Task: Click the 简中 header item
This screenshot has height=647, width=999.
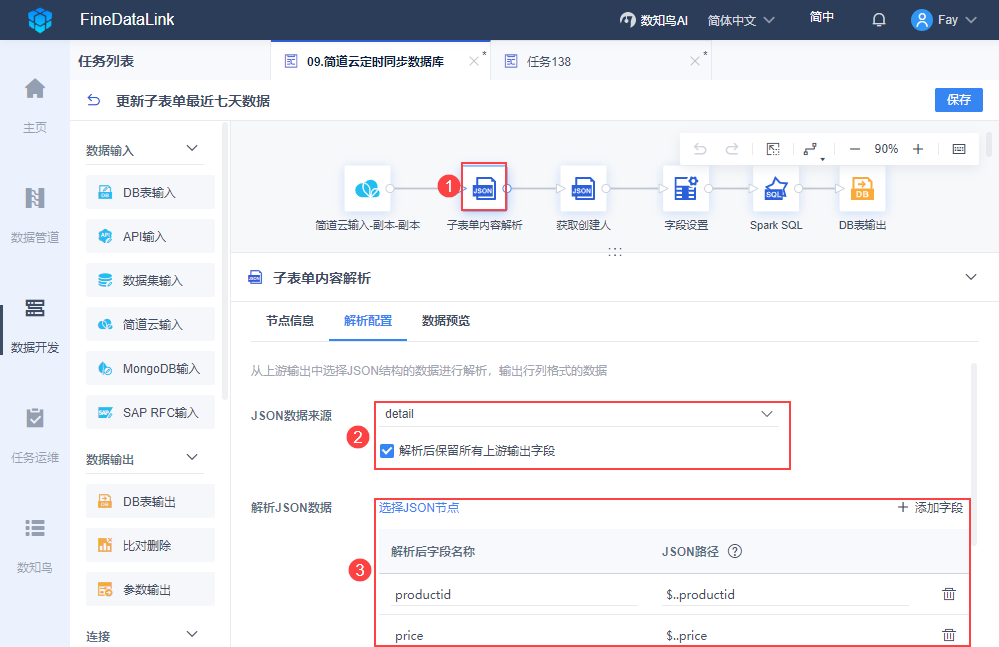Action: [x=822, y=17]
